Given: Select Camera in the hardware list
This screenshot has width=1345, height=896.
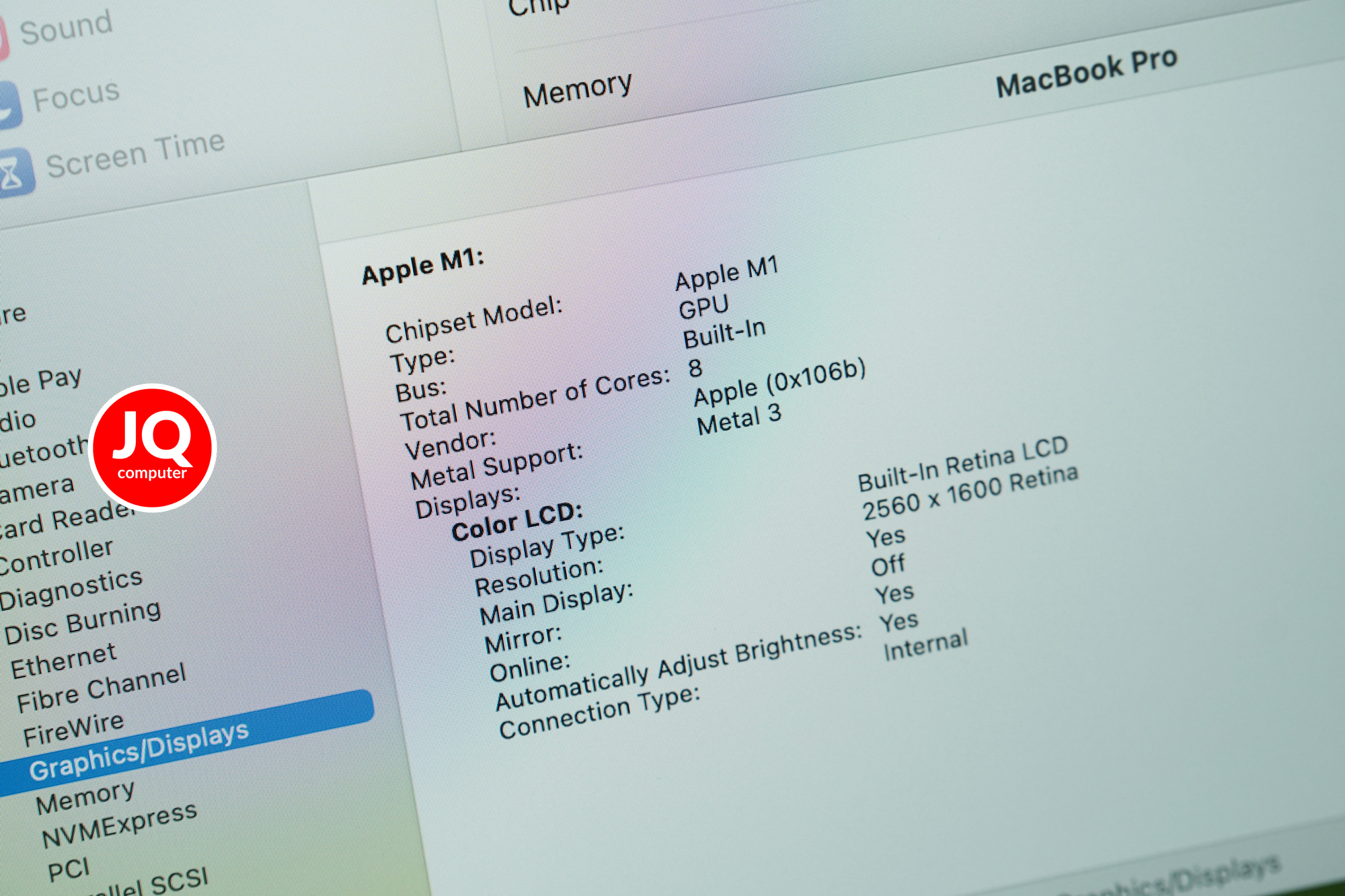Looking at the screenshot, I should click(x=36, y=490).
